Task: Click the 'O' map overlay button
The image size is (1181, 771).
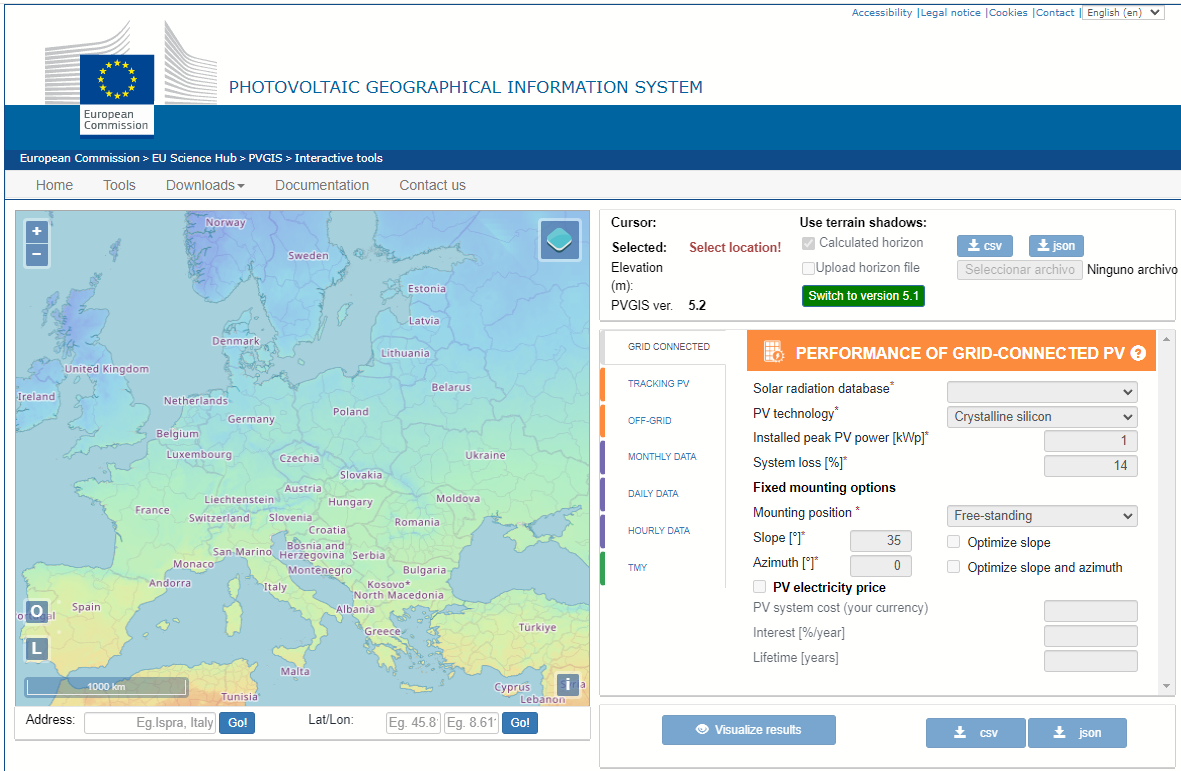Action: click(36, 611)
